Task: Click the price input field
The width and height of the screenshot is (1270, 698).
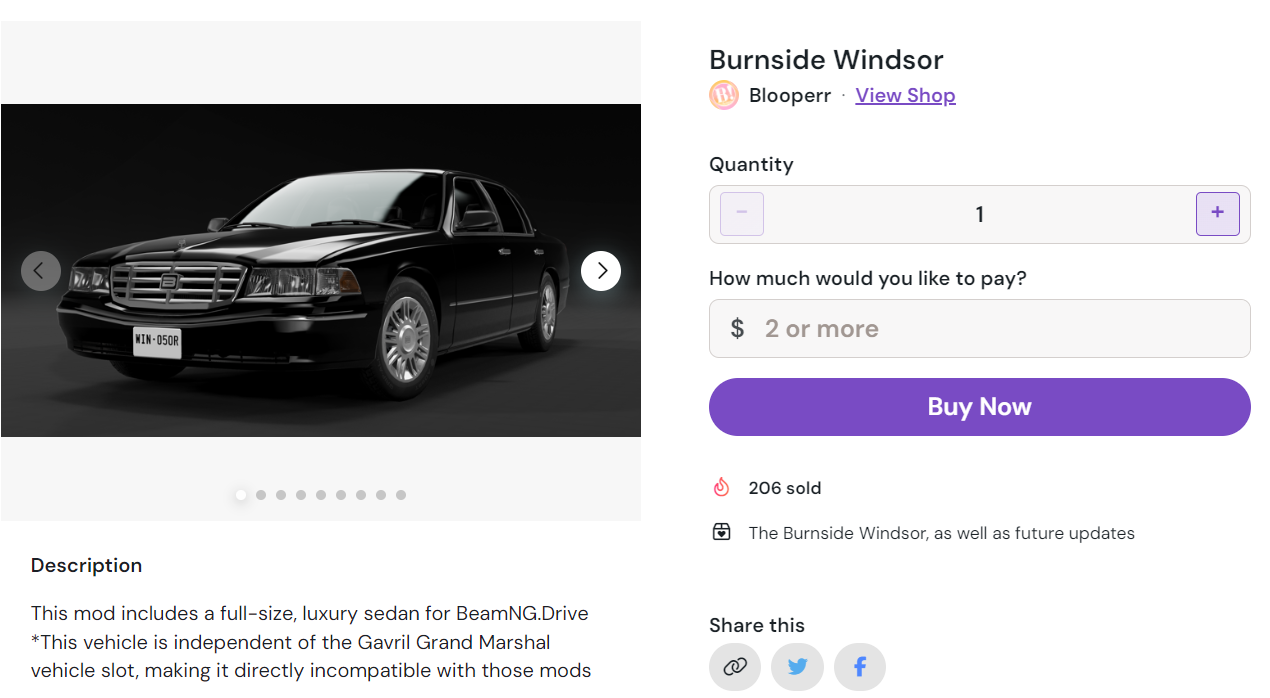Action: tap(990, 329)
